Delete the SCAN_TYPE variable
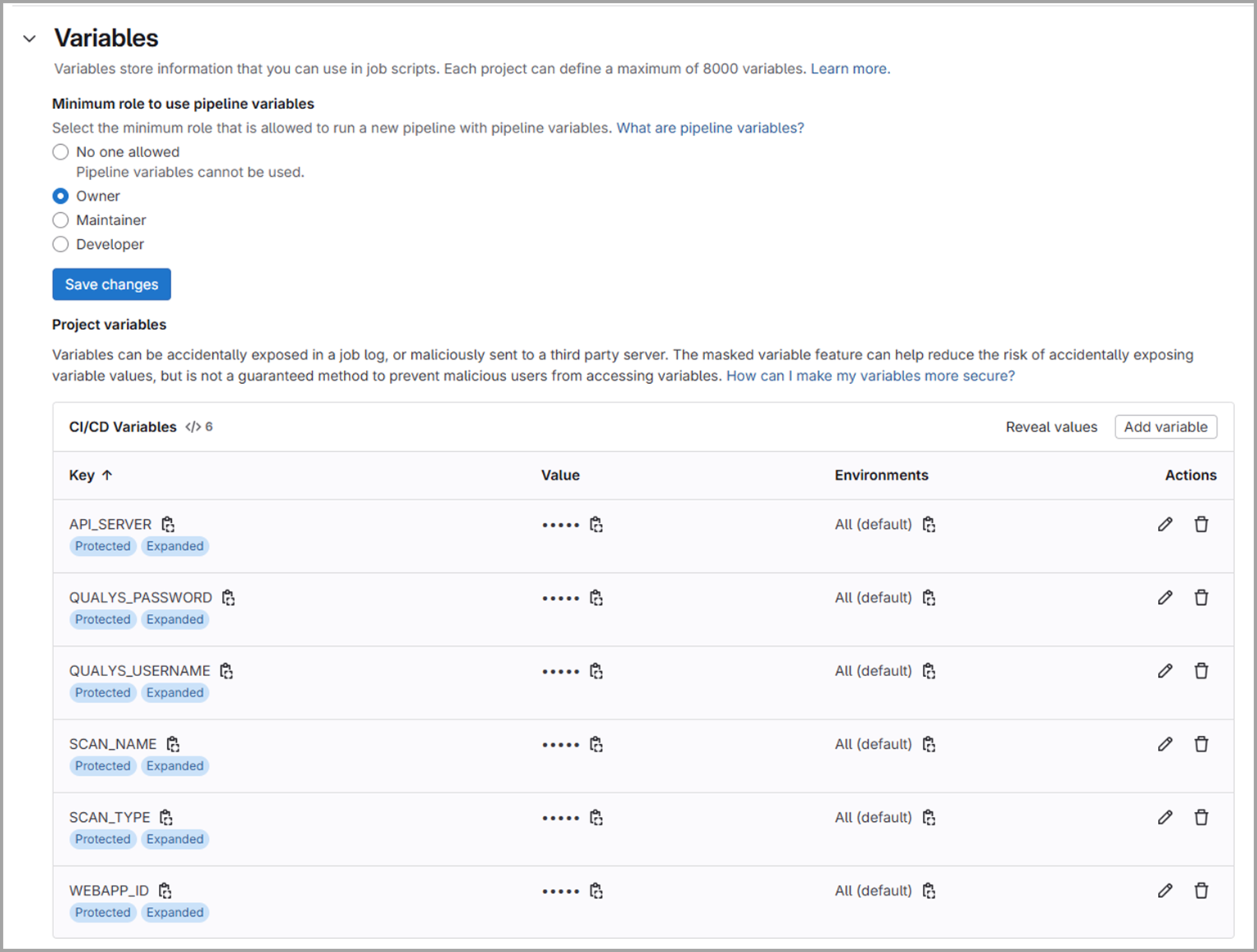 [x=1201, y=818]
